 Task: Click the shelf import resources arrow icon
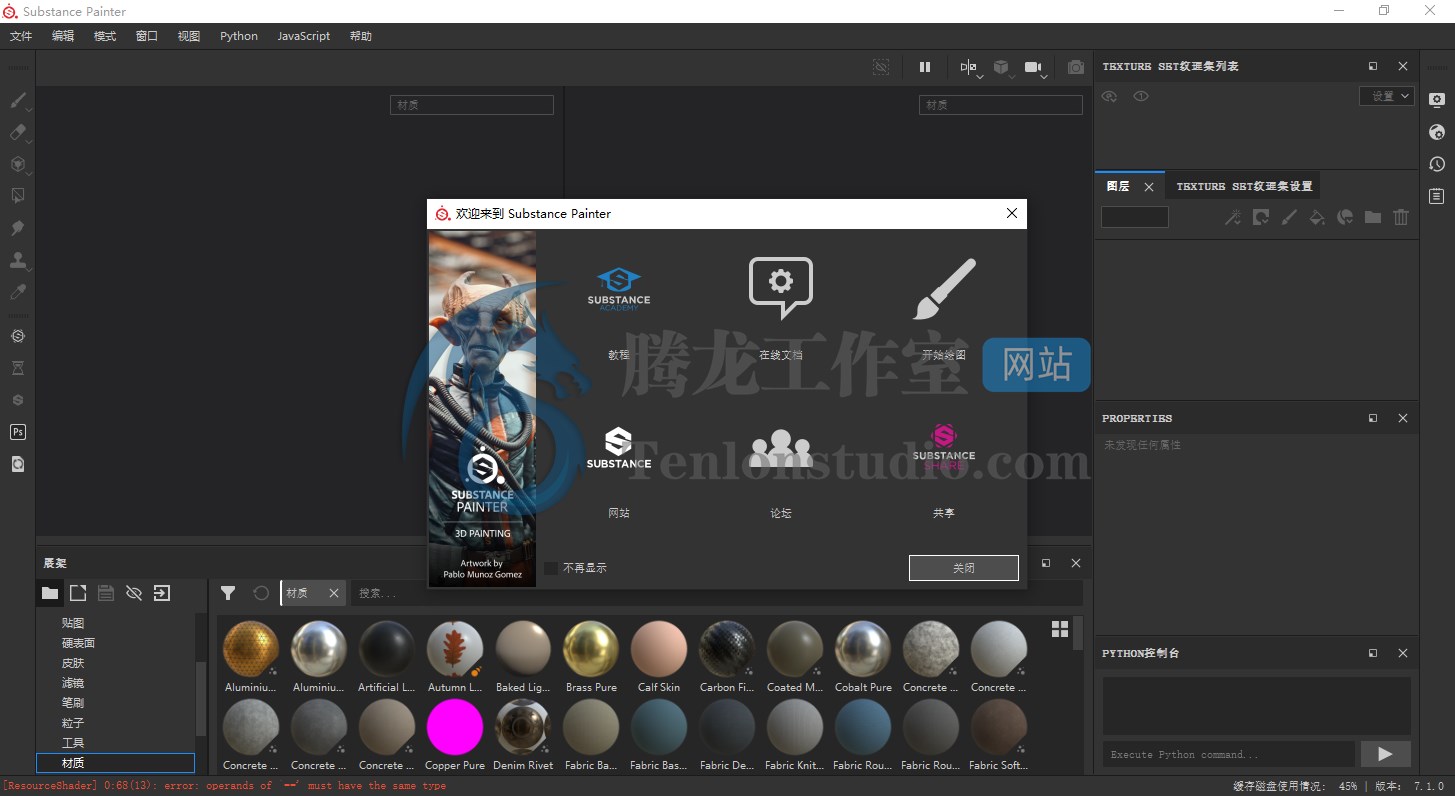[x=162, y=593]
